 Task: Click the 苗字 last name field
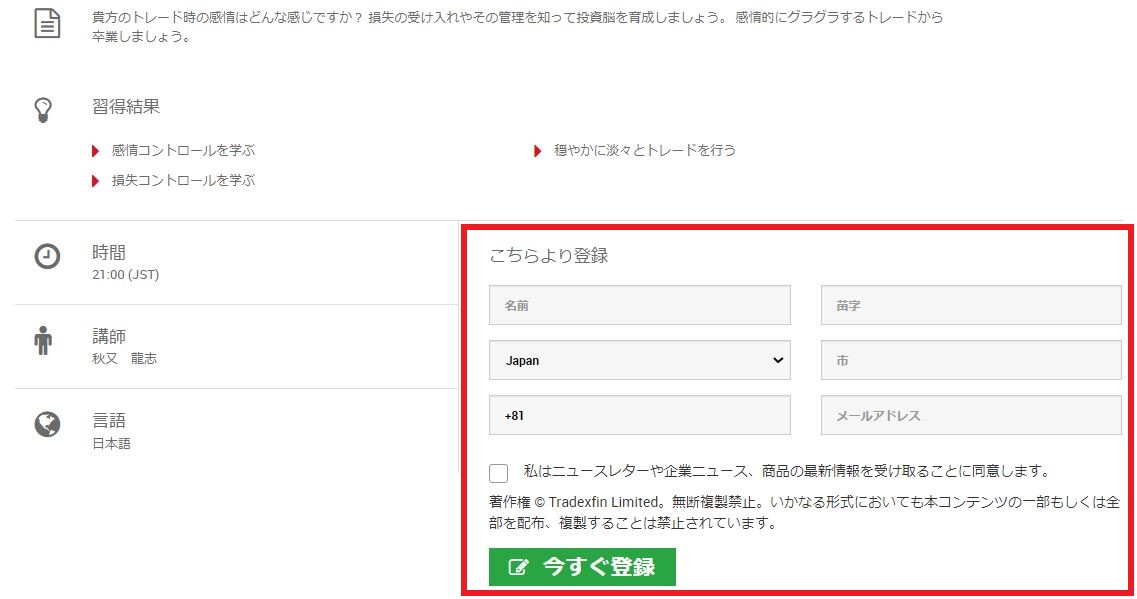point(970,305)
